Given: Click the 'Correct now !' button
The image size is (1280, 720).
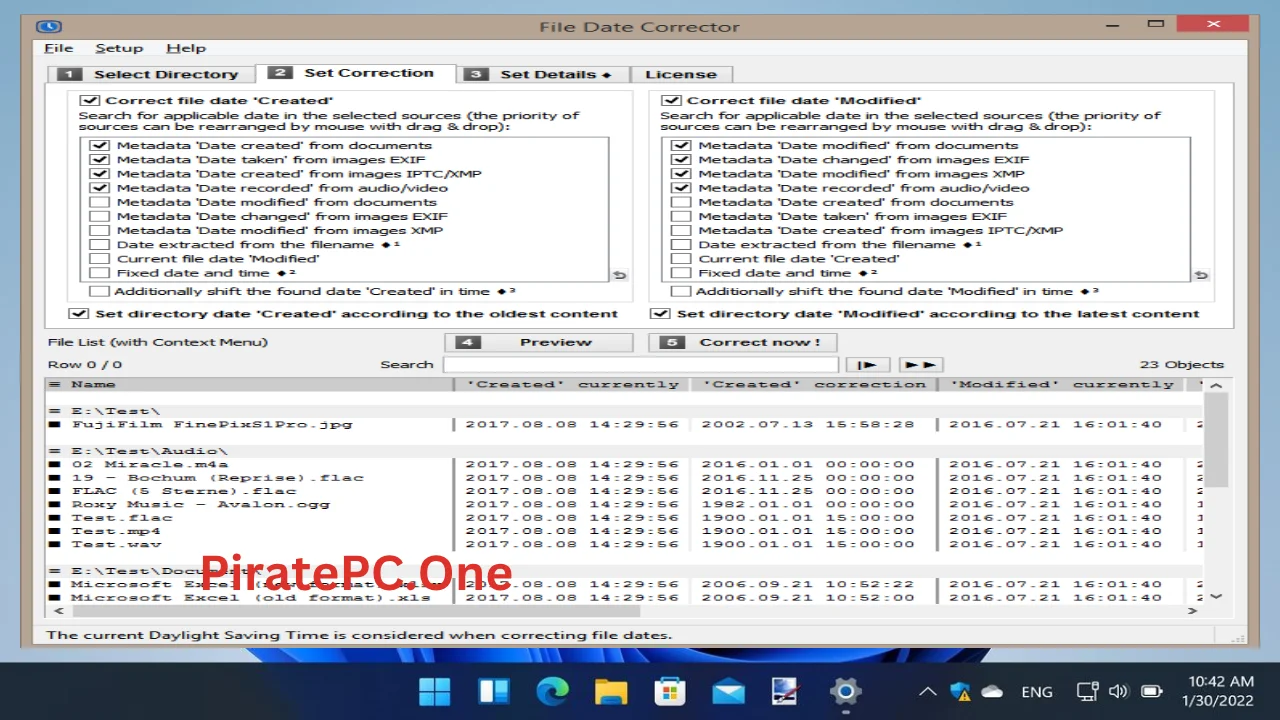Looking at the screenshot, I should [x=743, y=342].
